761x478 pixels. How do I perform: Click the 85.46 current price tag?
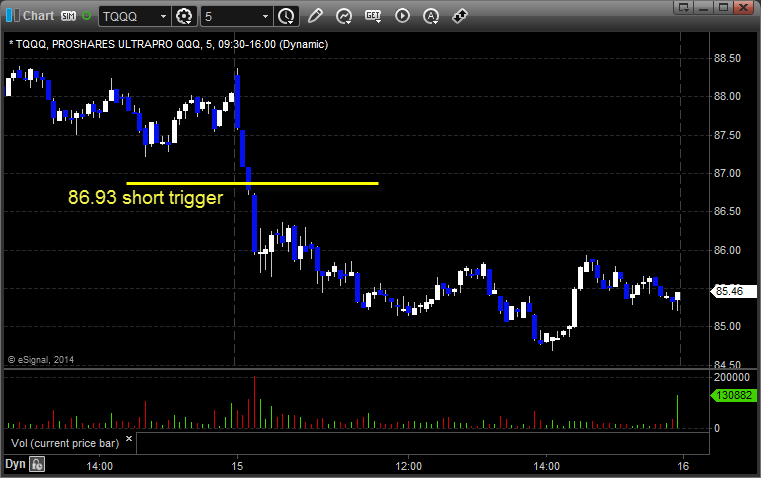tap(733, 291)
